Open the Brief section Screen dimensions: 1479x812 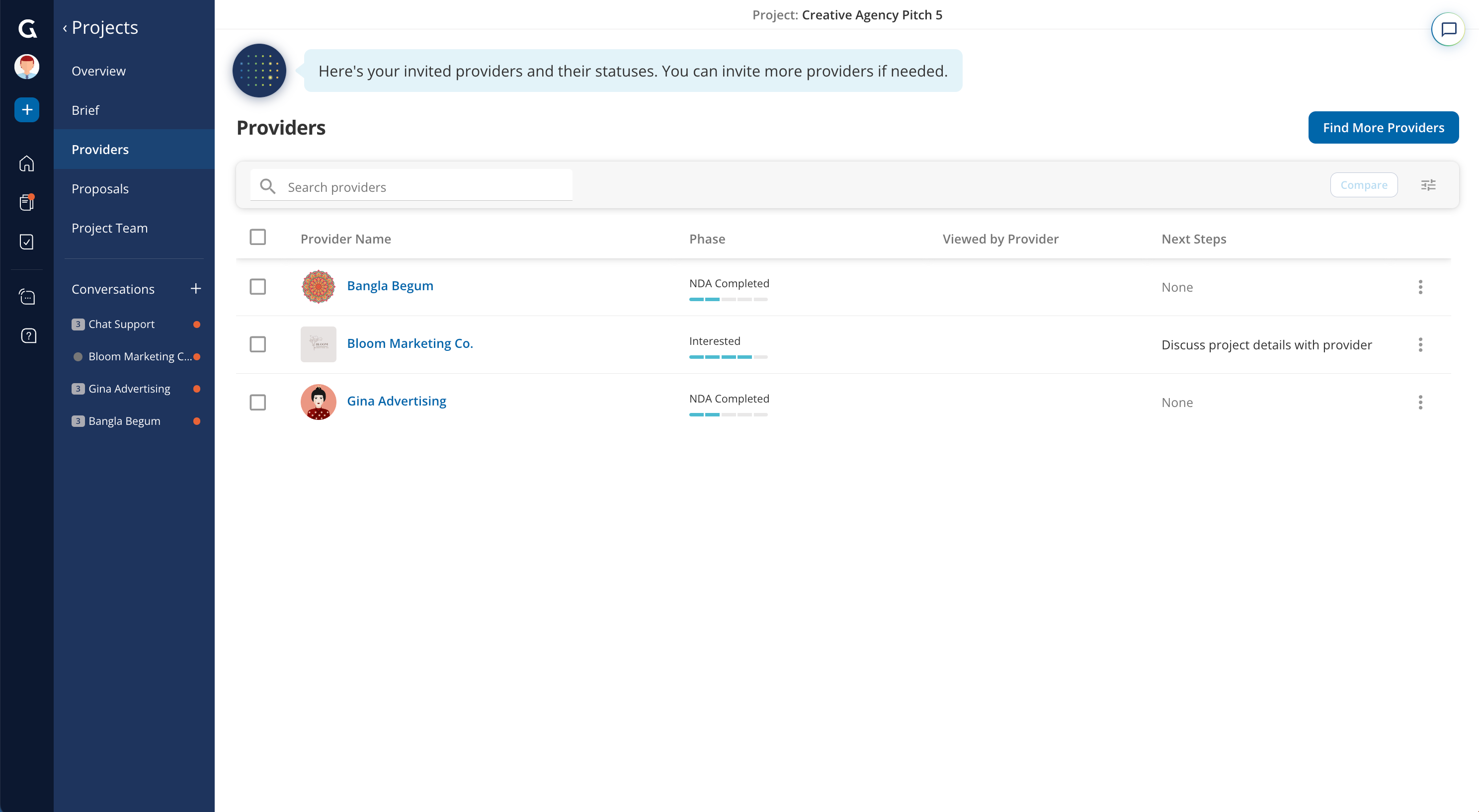coord(85,110)
